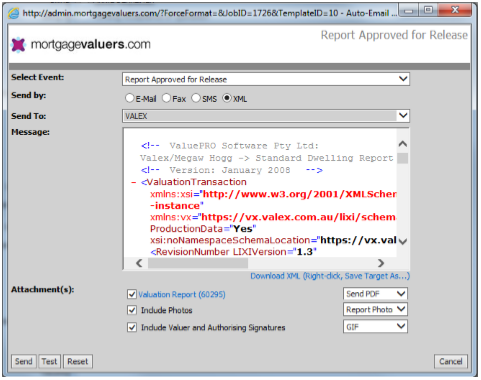This screenshot has width=481, height=380.
Task: Click the message scroll right arrow
Action: click(381, 263)
